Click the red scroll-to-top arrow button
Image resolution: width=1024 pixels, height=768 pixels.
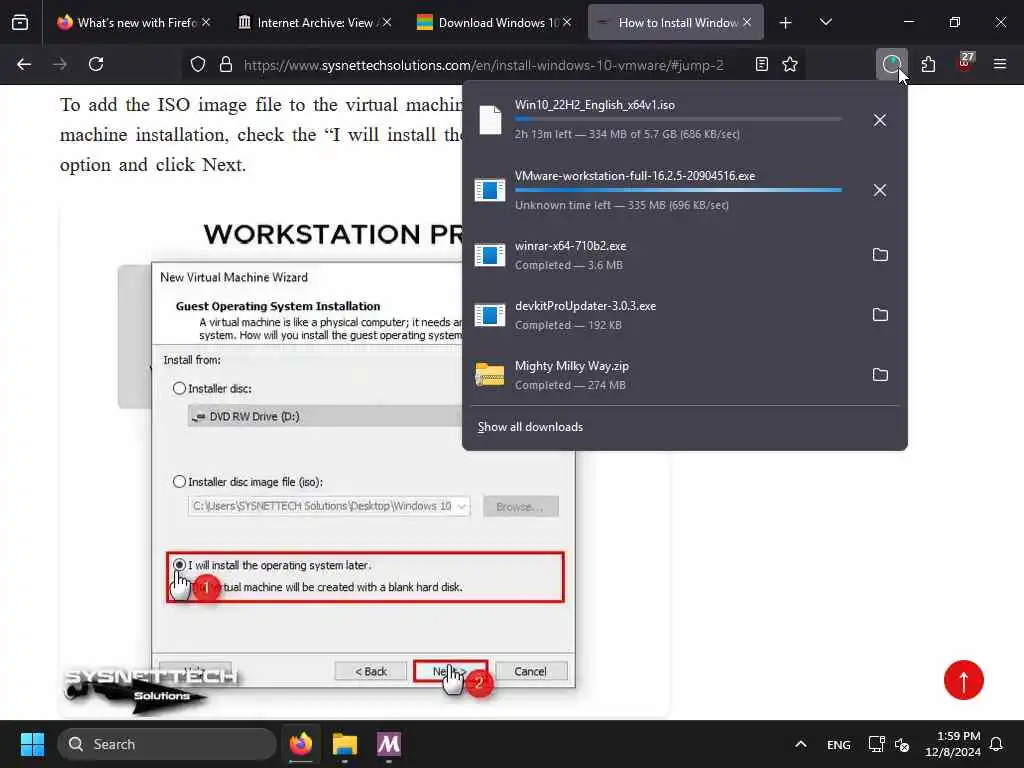click(x=963, y=680)
